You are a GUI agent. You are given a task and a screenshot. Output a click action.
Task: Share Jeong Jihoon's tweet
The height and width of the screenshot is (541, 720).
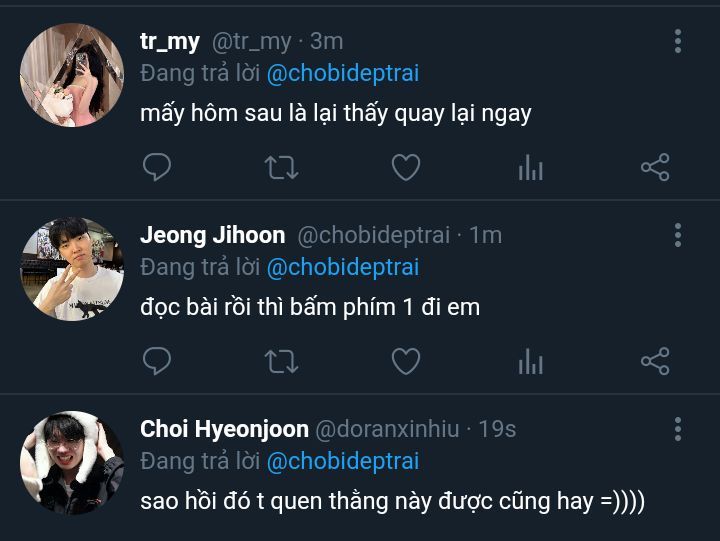[655, 361]
